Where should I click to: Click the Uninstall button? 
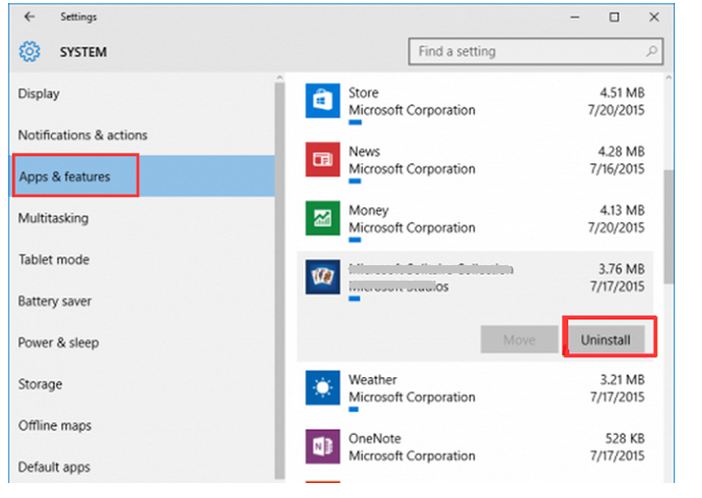point(606,340)
